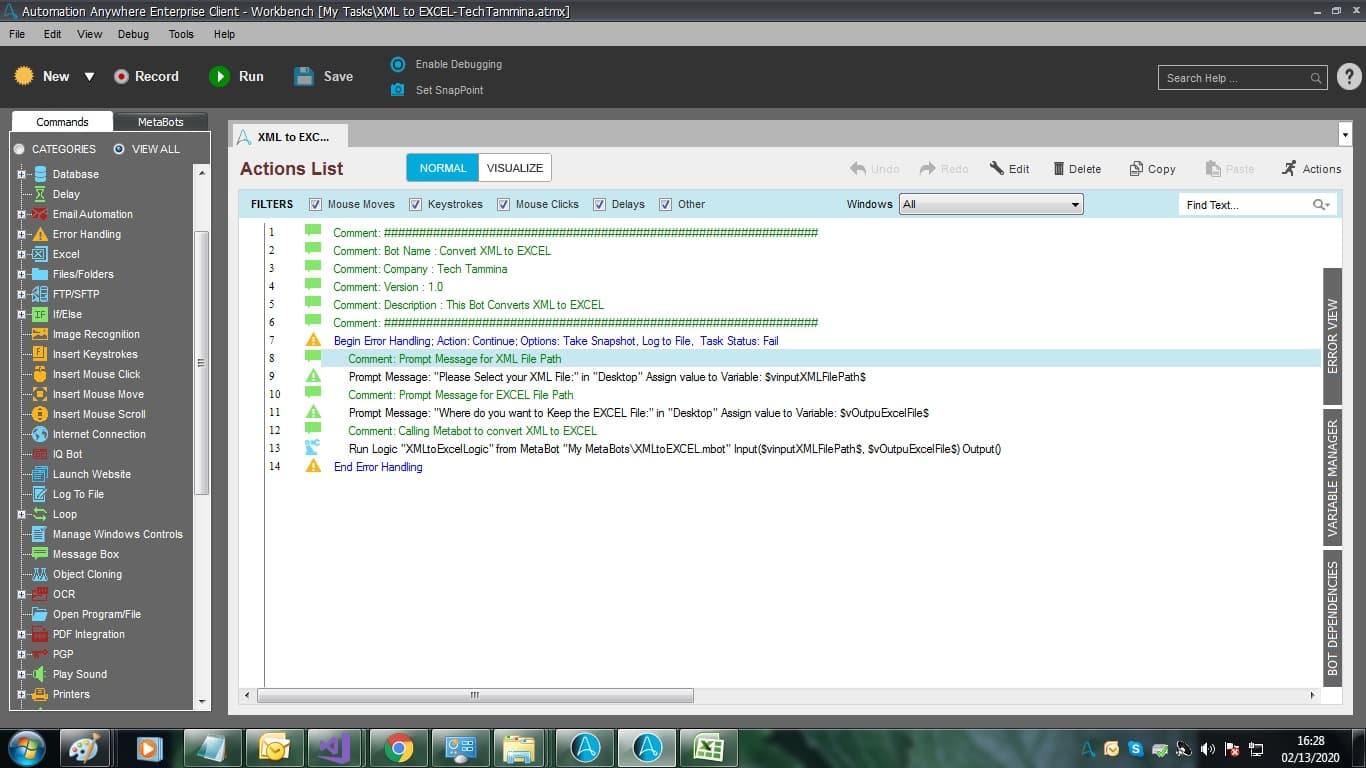Save the task using the floppy disk icon
1366x768 pixels.
(304, 76)
